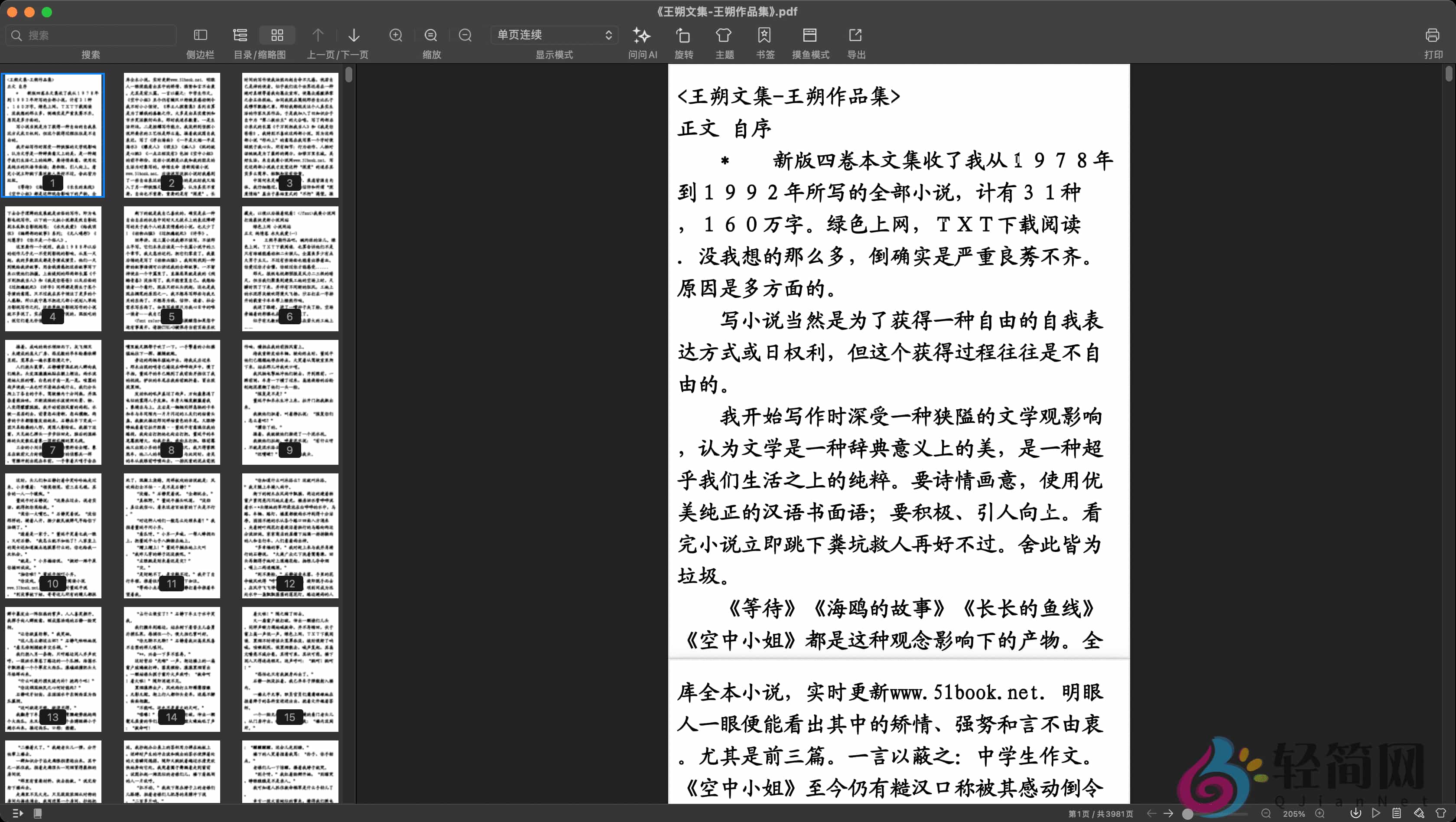Rotate the current page with 旋转
The height and width of the screenshot is (822, 1456).
click(x=683, y=35)
